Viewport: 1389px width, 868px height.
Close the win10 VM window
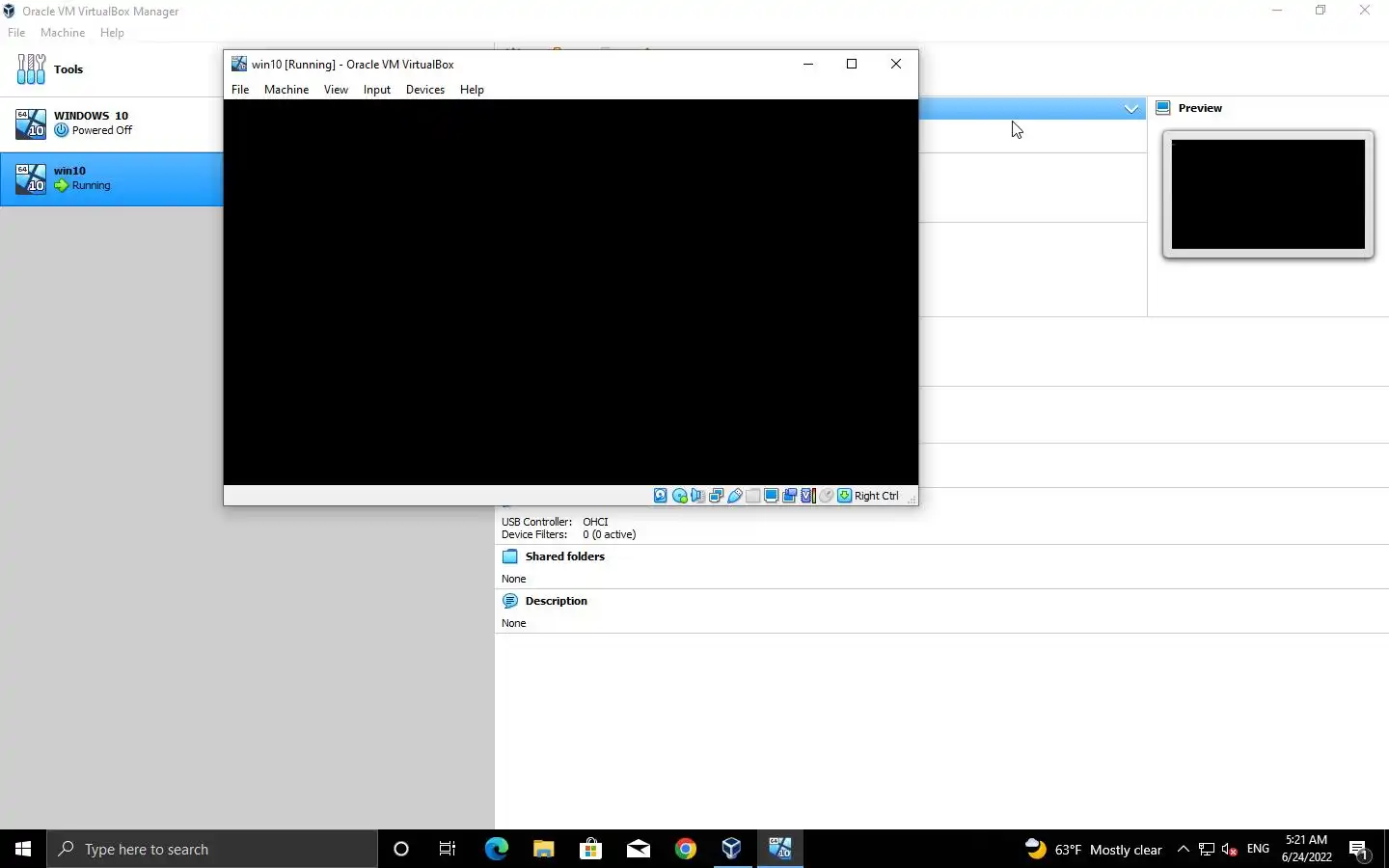896,64
